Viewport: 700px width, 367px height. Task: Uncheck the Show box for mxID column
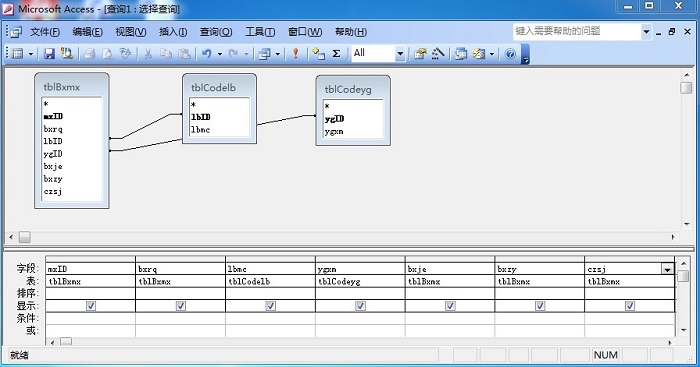91,306
